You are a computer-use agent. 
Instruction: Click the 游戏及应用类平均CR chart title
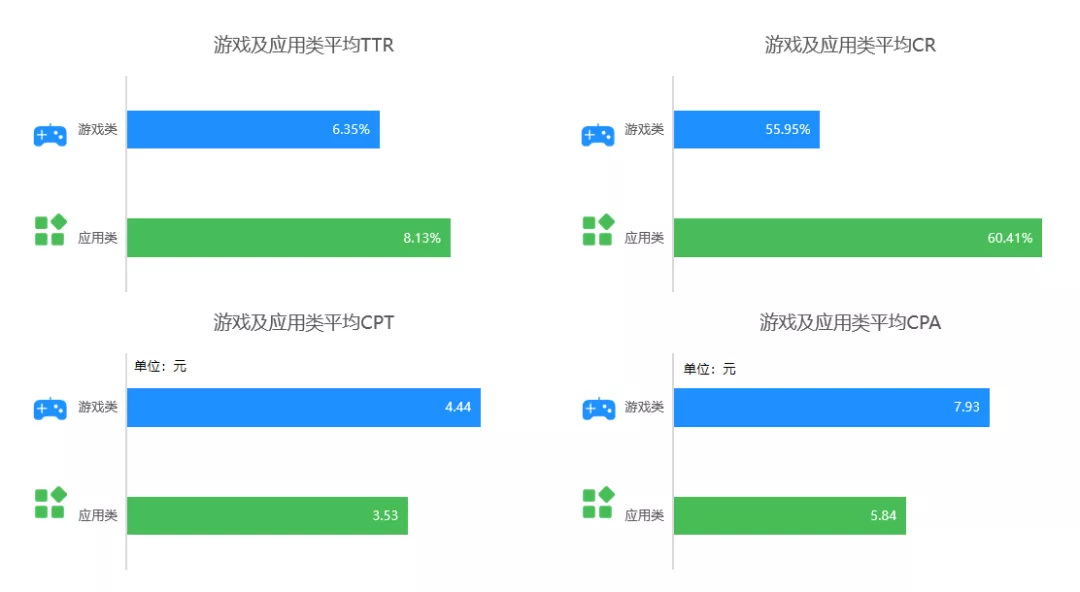[850, 45]
